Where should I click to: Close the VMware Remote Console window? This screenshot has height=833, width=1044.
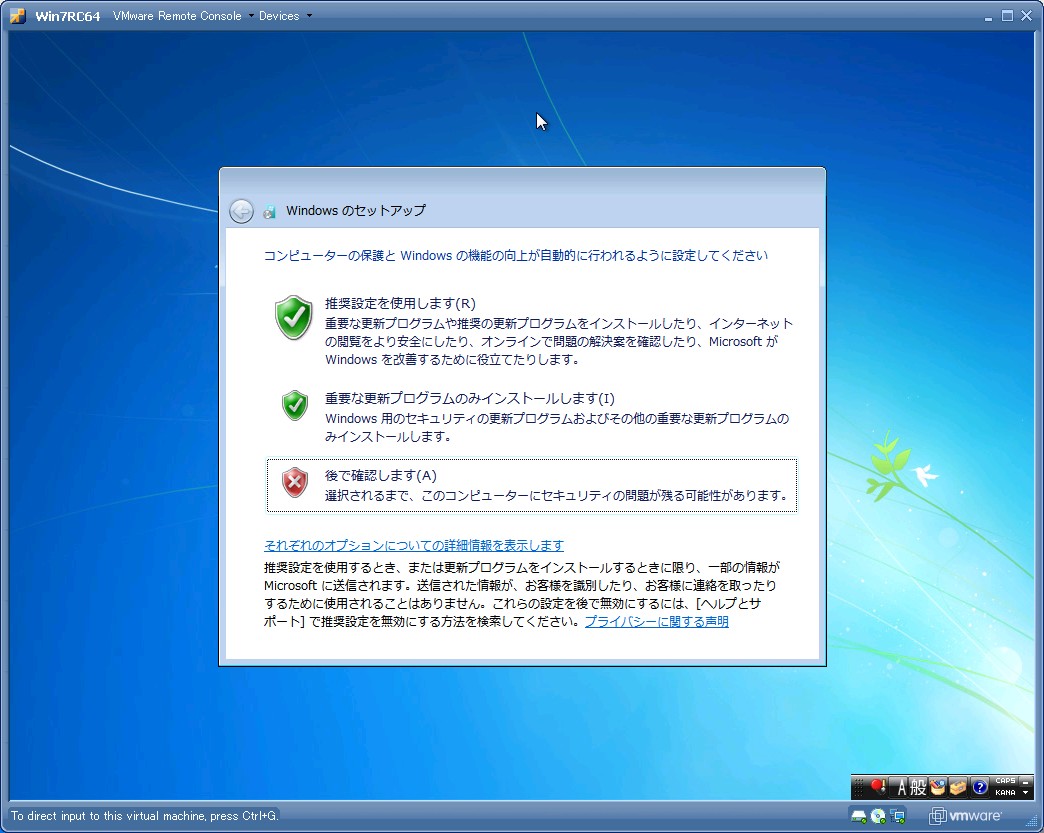[x=1027, y=15]
